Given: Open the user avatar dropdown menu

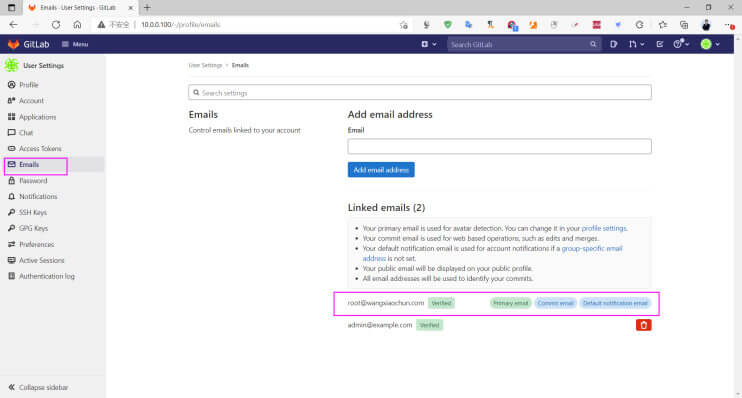Looking at the screenshot, I should 710,44.
